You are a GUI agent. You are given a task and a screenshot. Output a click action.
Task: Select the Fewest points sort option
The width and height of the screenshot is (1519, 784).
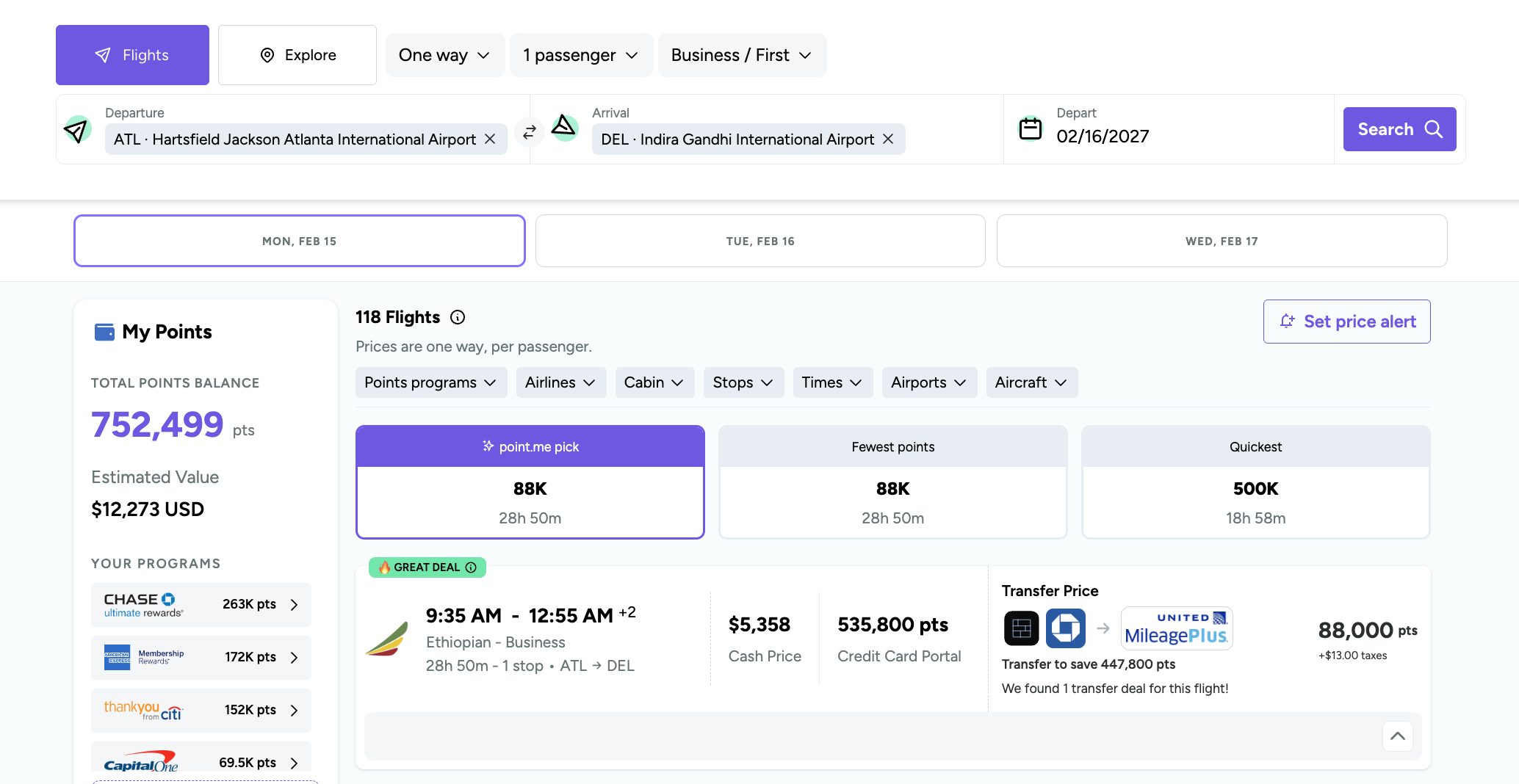coord(893,482)
